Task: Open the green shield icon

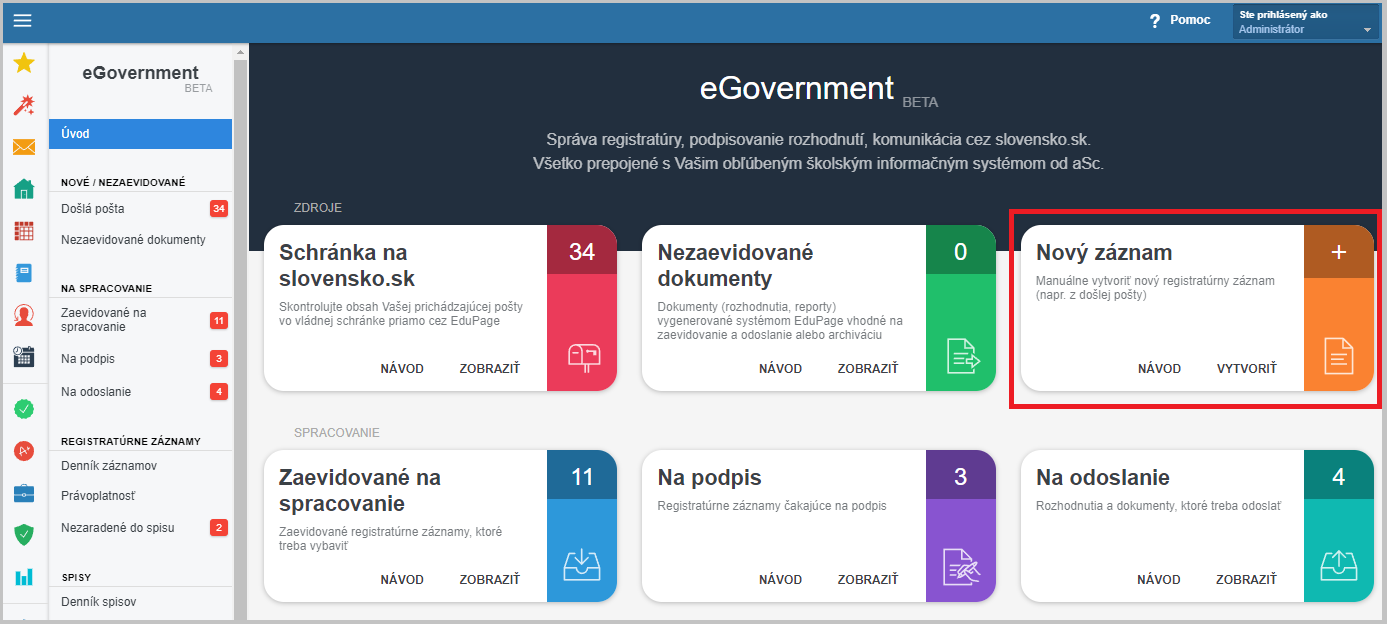Action: pyautogui.click(x=24, y=535)
